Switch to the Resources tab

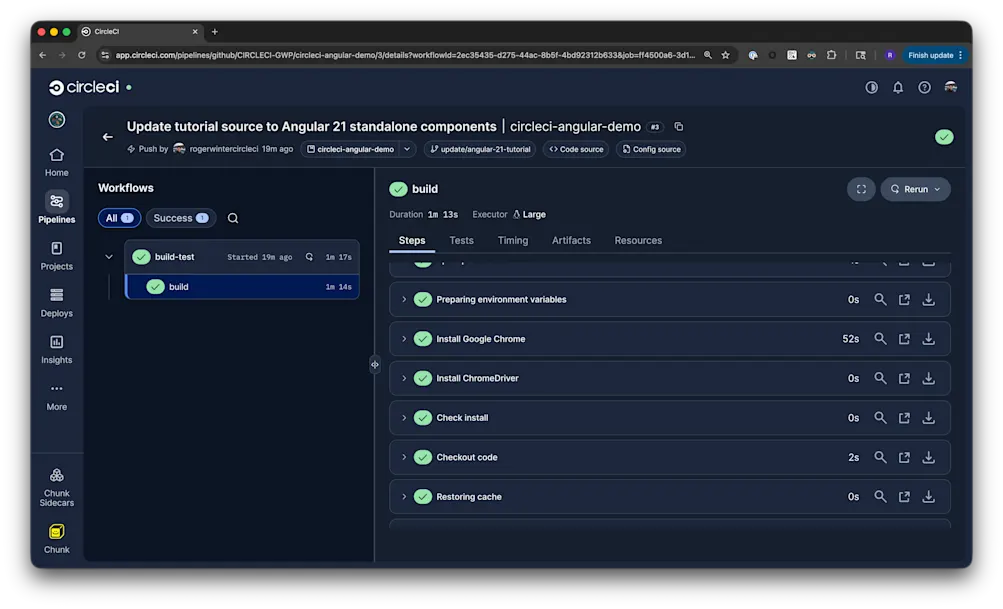638,241
